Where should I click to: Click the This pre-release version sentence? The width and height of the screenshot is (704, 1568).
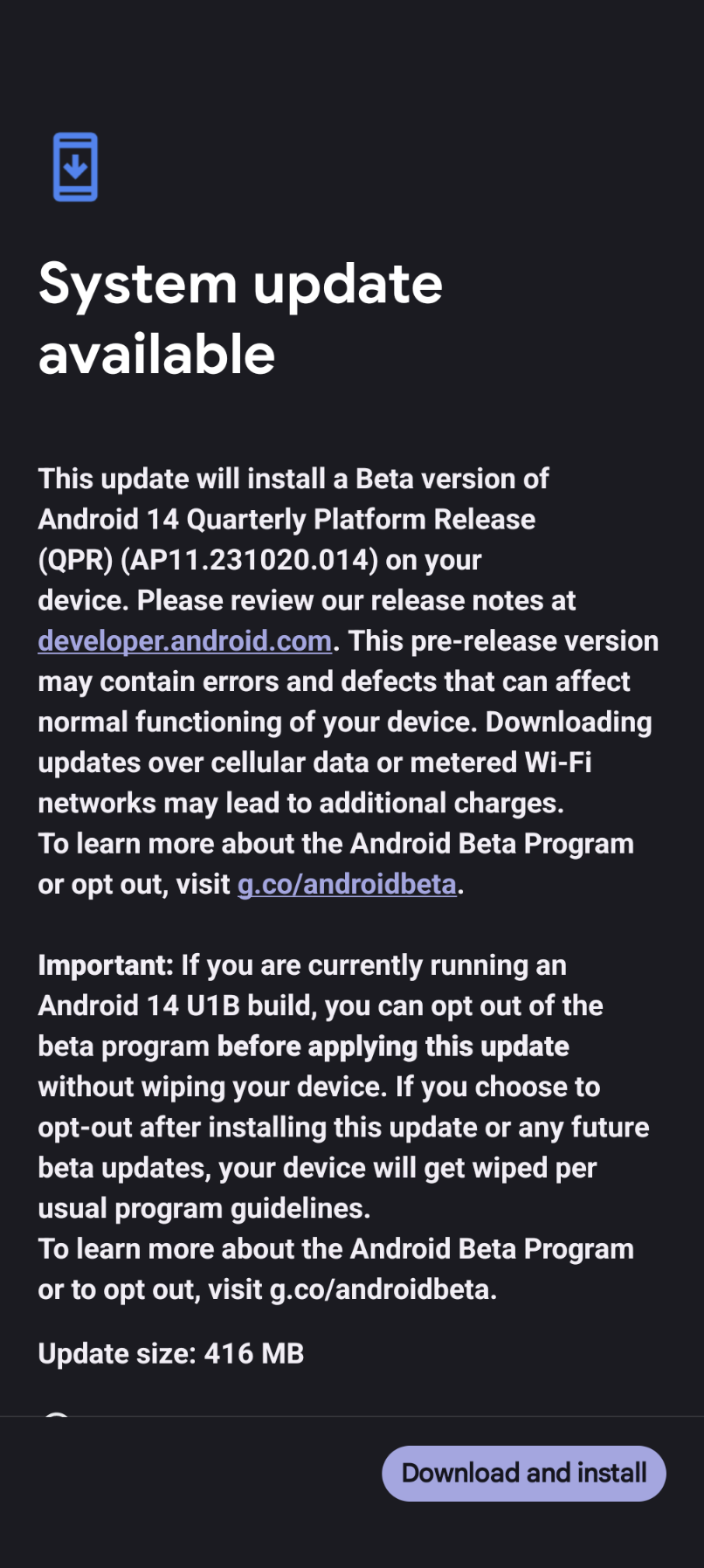click(x=503, y=641)
